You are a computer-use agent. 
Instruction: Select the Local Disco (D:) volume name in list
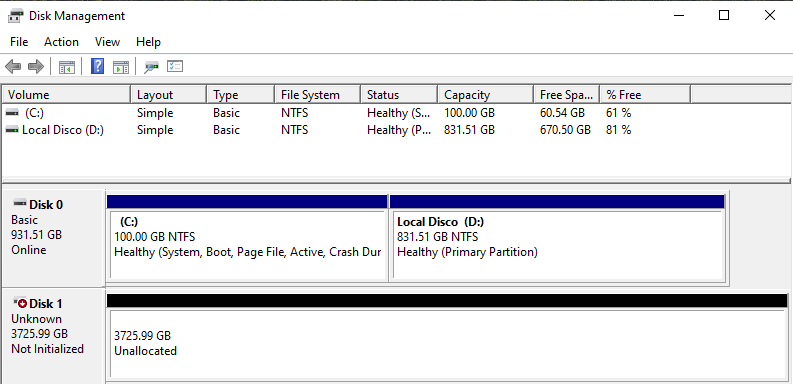pyautogui.click(x=63, y=130)
